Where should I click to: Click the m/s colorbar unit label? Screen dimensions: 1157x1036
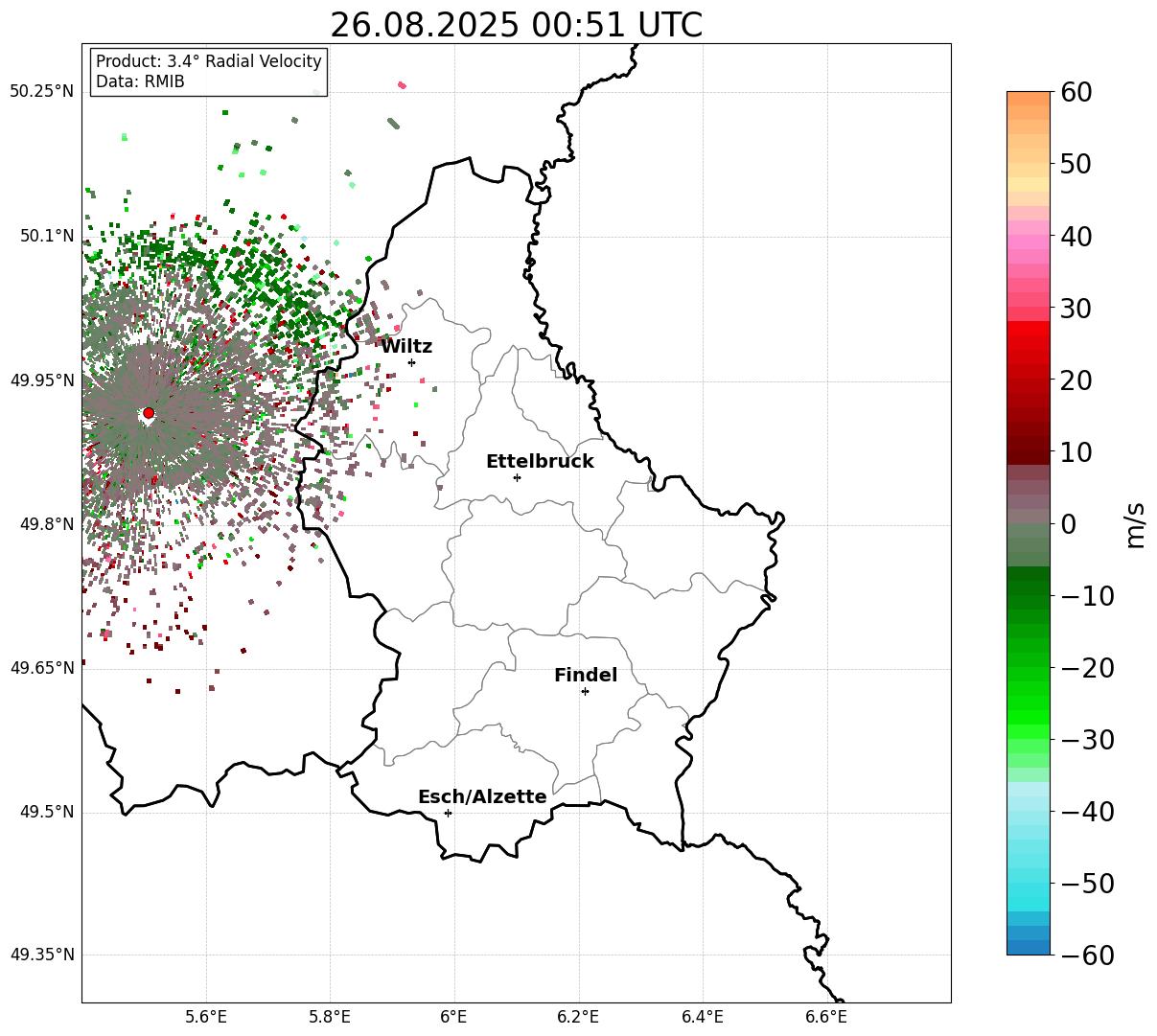tap(1135, 523)
